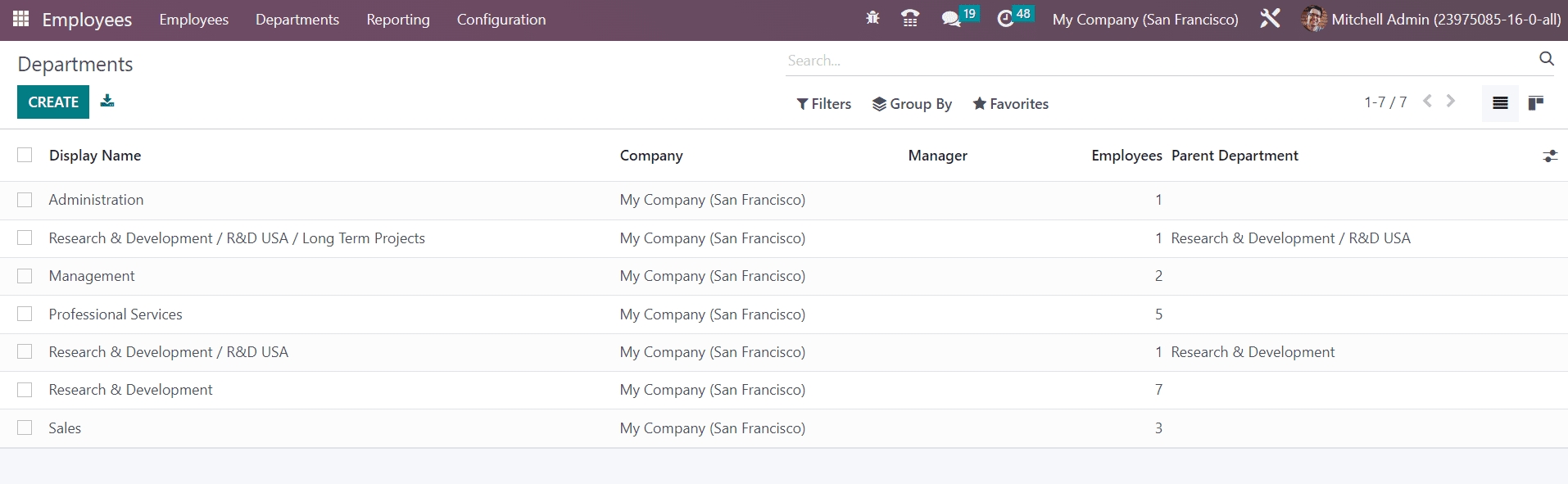Screen dimensions: 1568x484
Task: Open the Reporting menu
Action: point(397,20)
